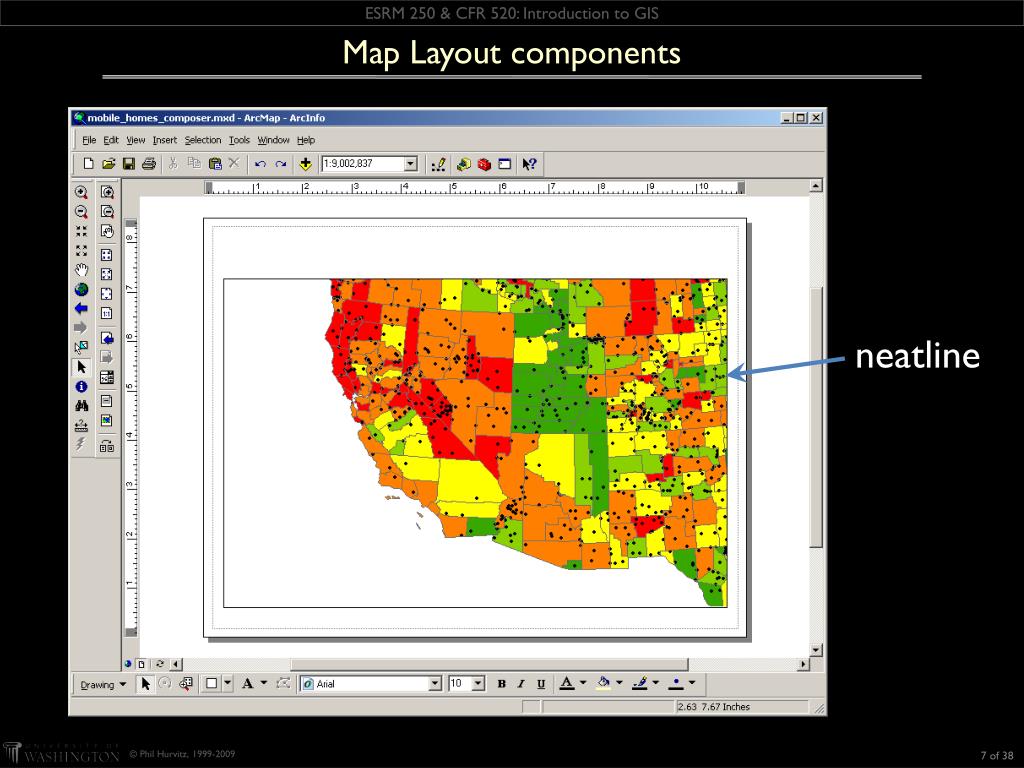Click the Zoom to 100% 1:1 icon
Screen dimensions: 1024x768
(106, 313)
